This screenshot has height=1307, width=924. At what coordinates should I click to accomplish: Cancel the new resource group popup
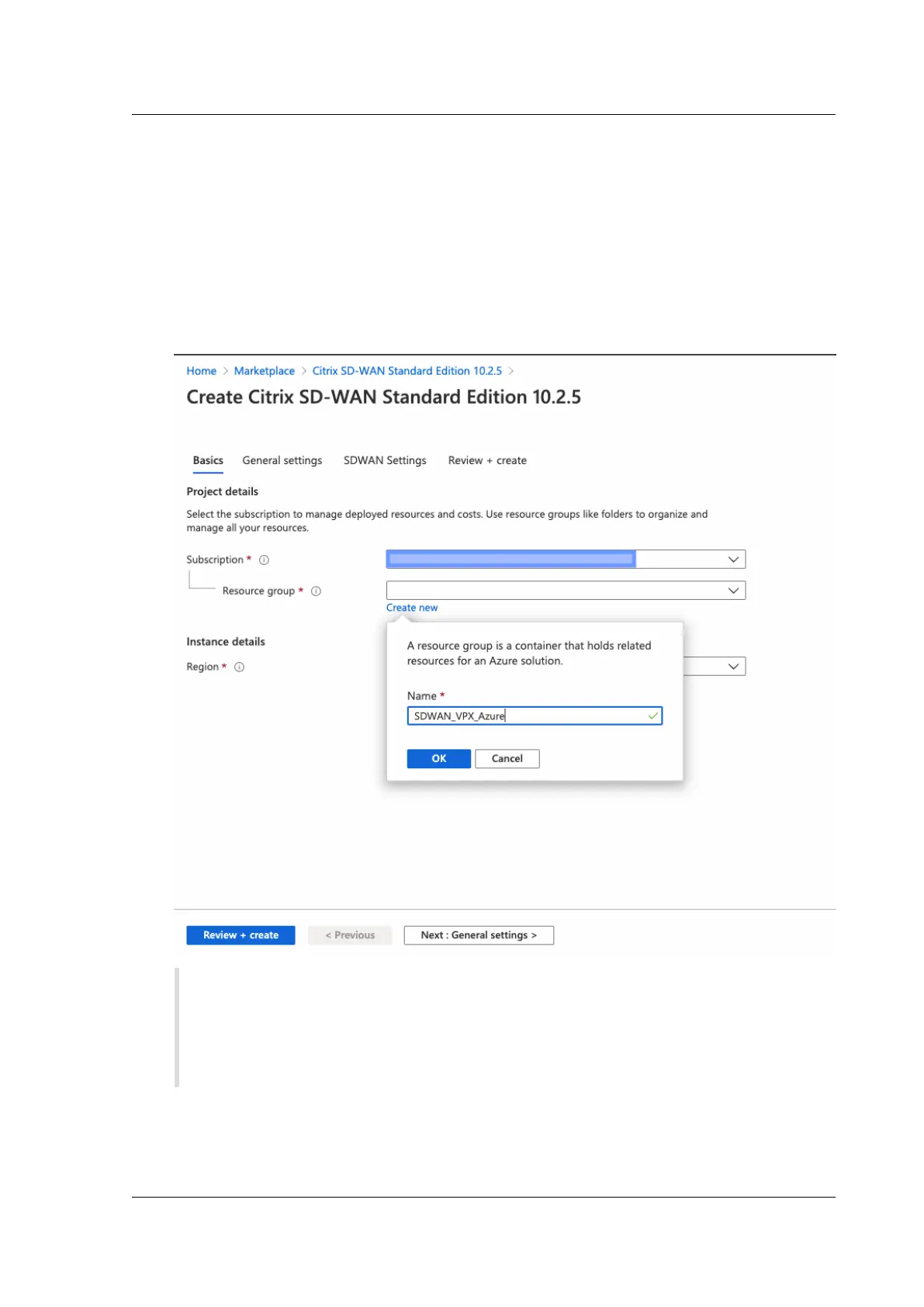[507, 758]
